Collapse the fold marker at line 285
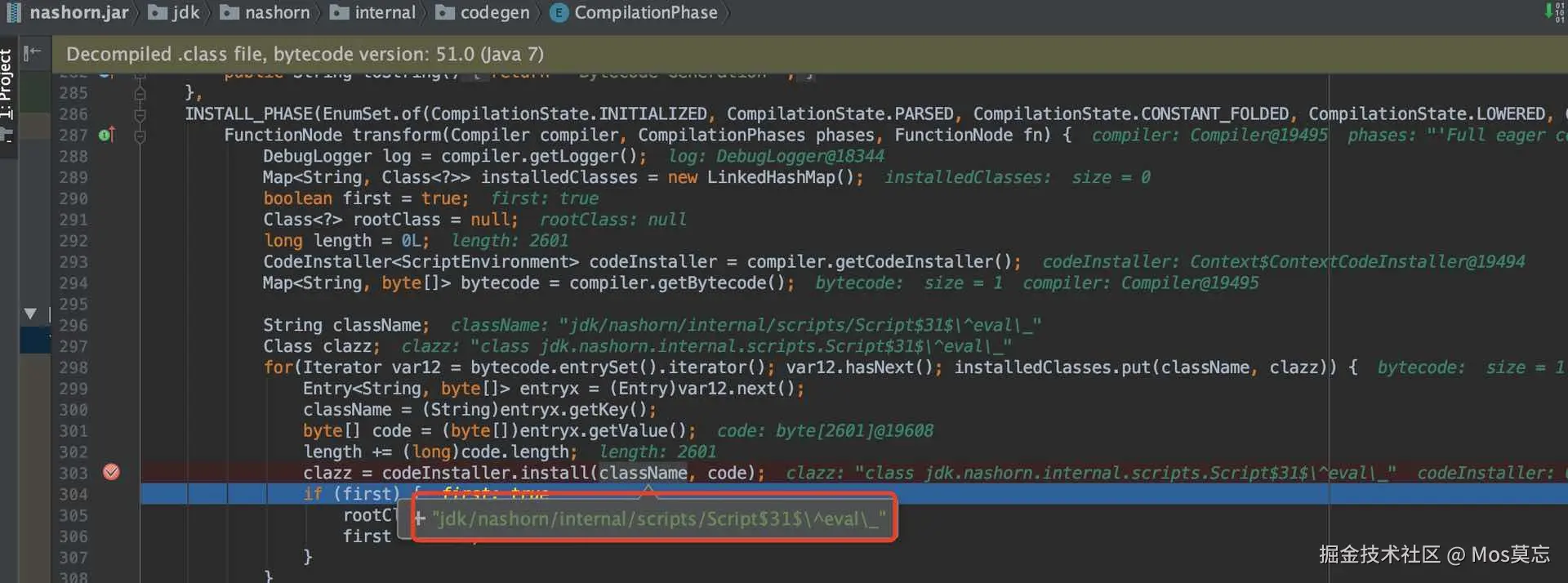Screen dimensions: 1568x583 coord(140,93)
